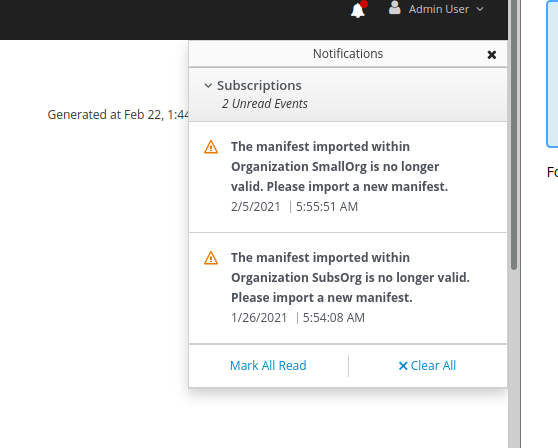The height and width of the screenshot is (448, 558).
Task: Select the Admin User account label
Action: pyautogui.click(x=438, y=9)
